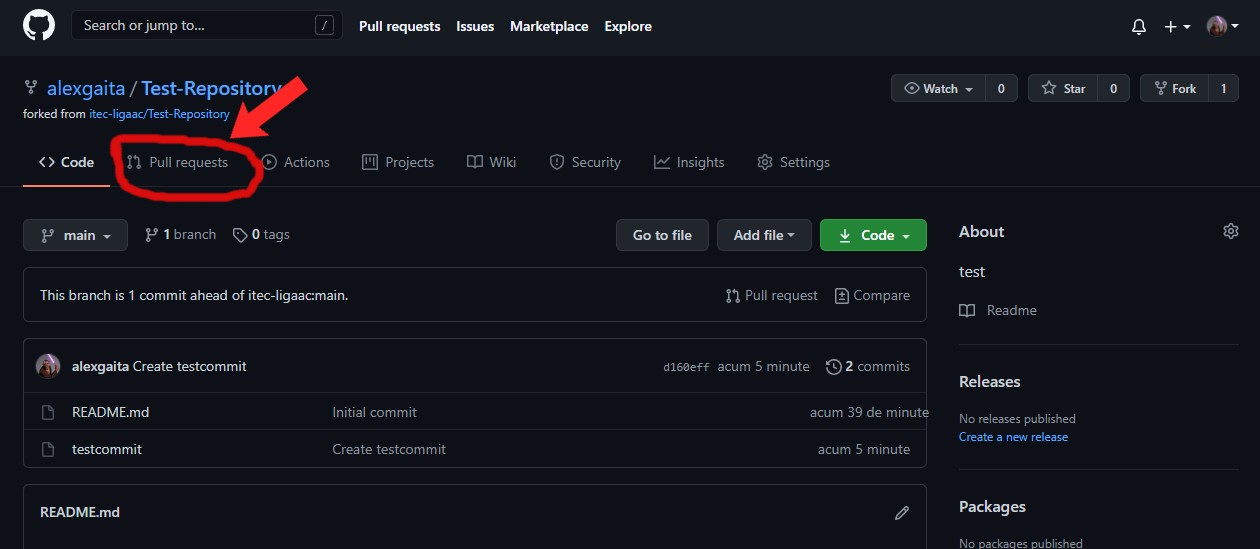Open the Initial commit message link
Image resolution: width=1260 pixels, height=549 pixels.
coord(375,412)
